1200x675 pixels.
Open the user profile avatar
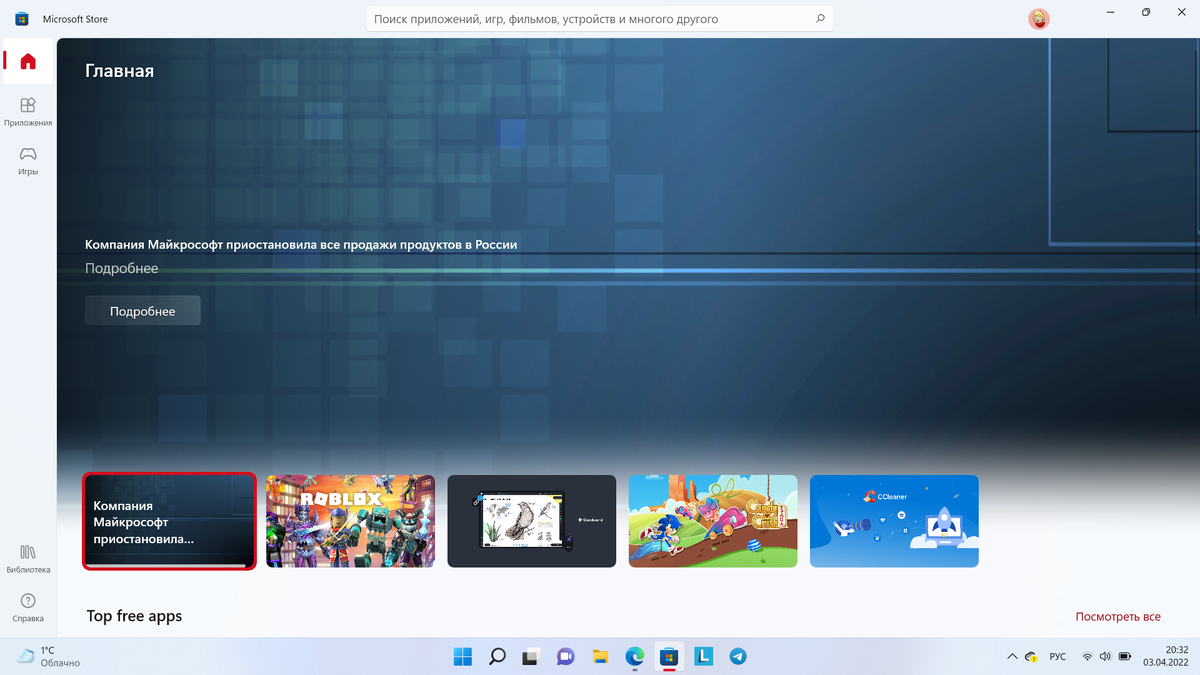[1039, 19]
